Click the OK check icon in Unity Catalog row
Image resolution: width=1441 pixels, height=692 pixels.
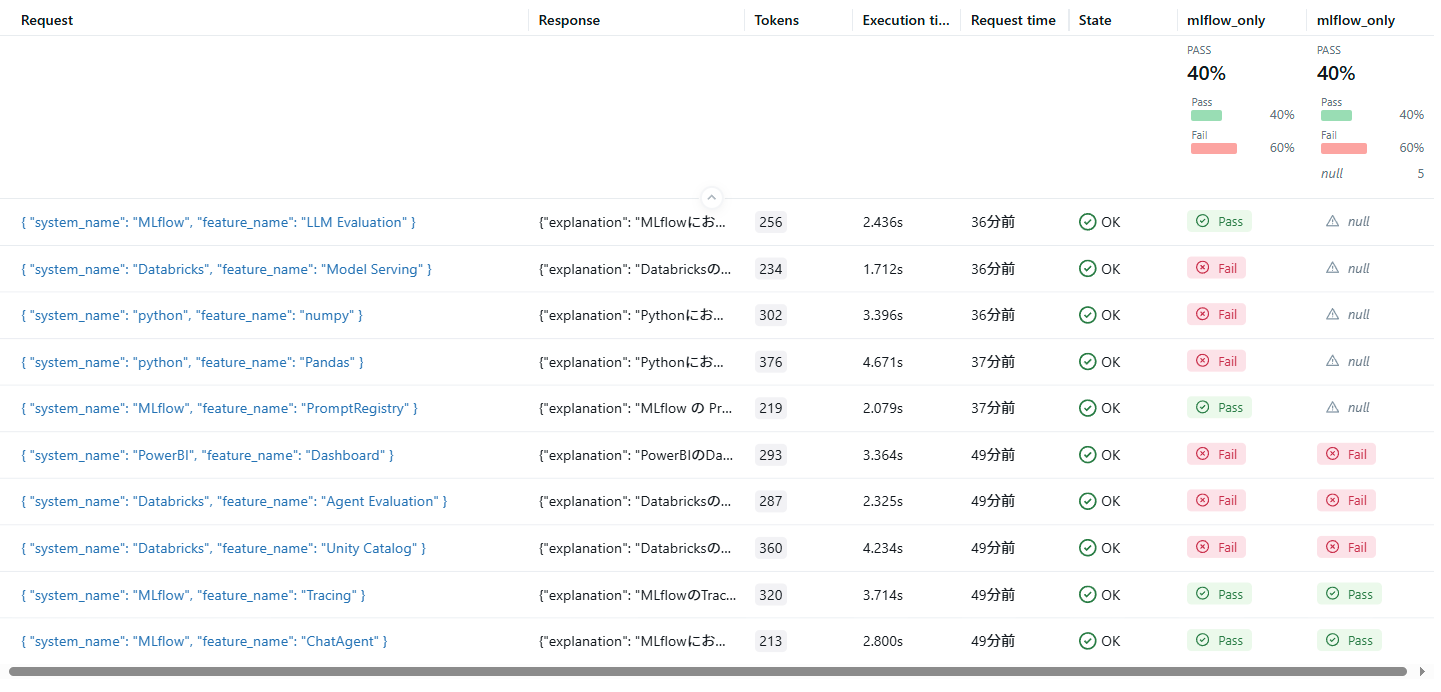click(x=1088, y=548)
